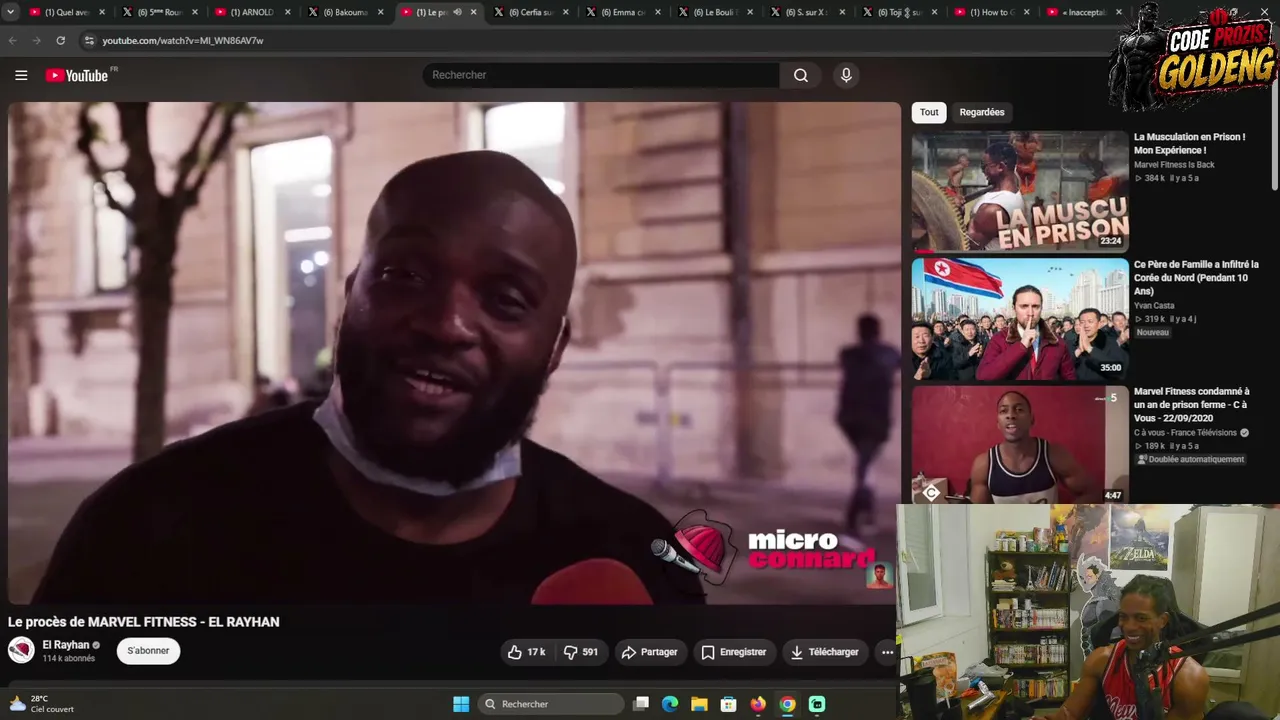Click the main video player
1280x720 pixels.
pos(454,353)
